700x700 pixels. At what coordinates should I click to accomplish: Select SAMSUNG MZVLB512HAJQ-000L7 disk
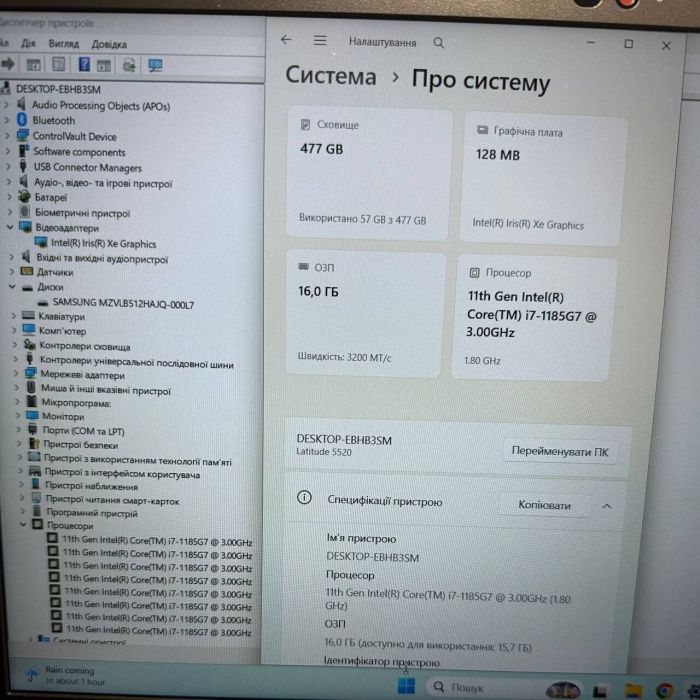(124, 304)
